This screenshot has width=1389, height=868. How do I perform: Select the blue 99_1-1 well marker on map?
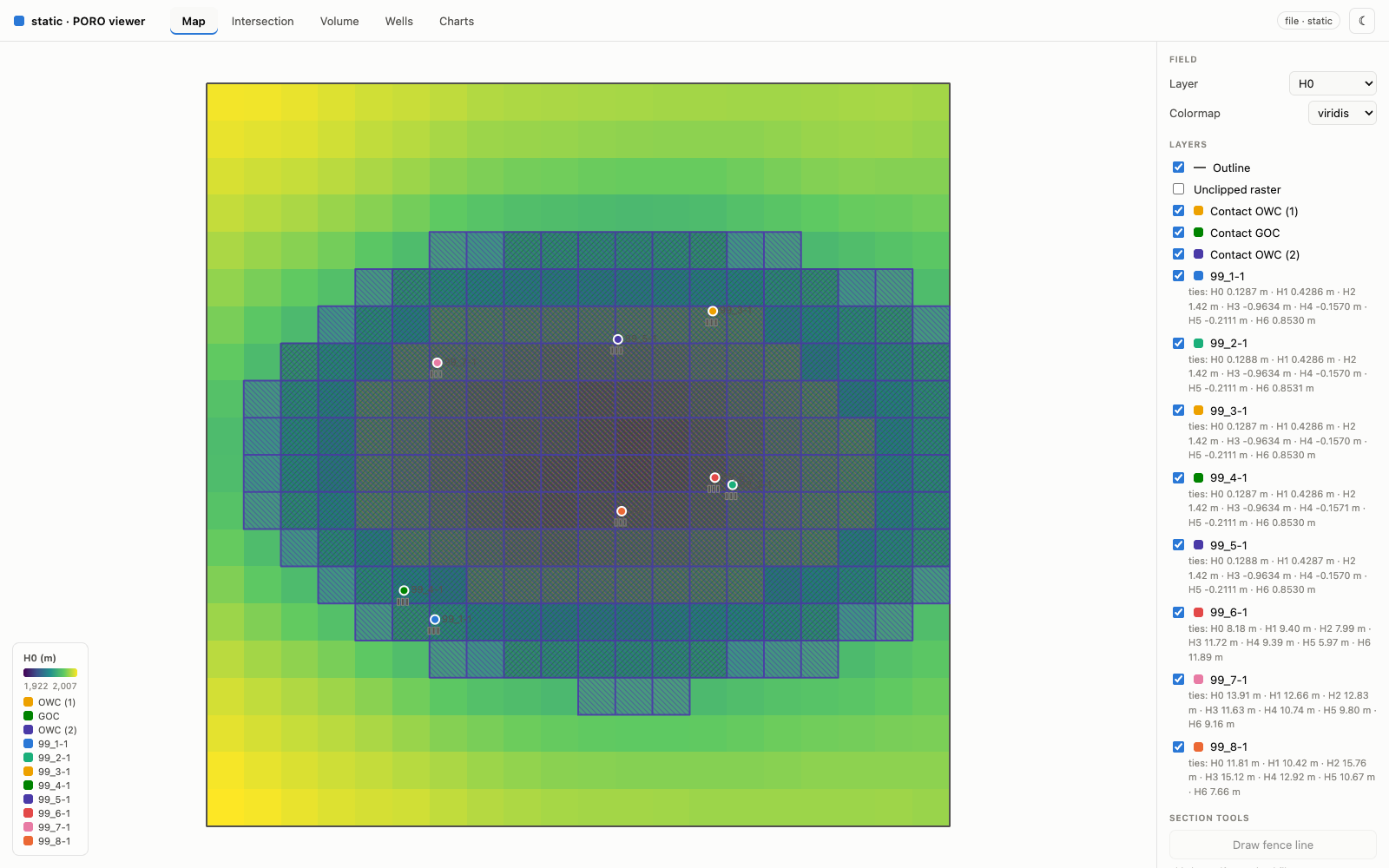tap(435, 619)
